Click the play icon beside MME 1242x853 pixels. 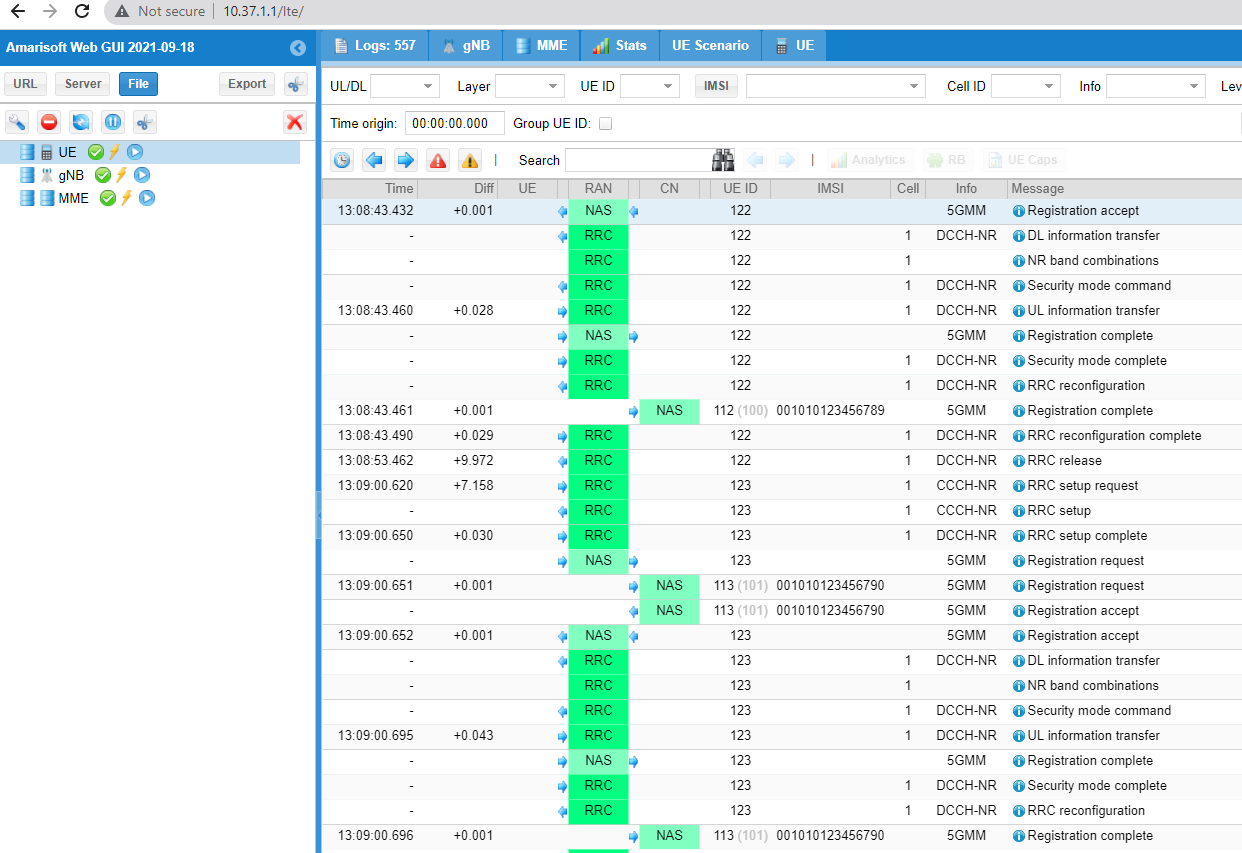(x=147, y=198)
